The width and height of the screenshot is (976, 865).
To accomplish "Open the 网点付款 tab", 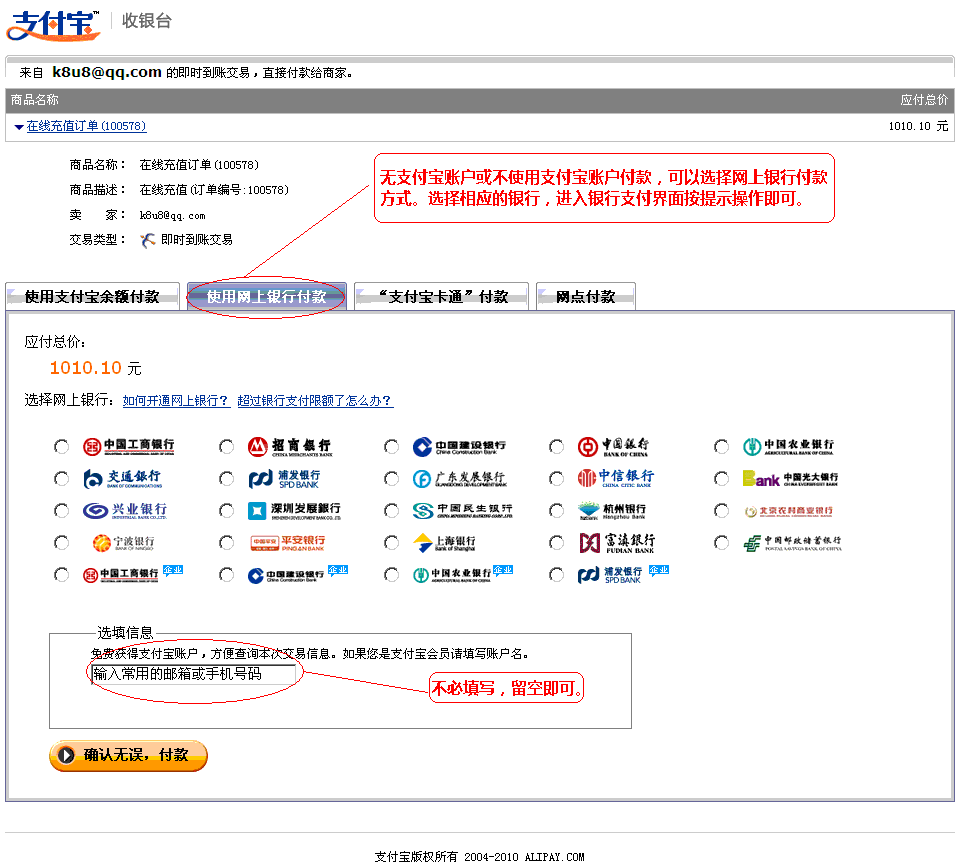I will click(586, 296).
